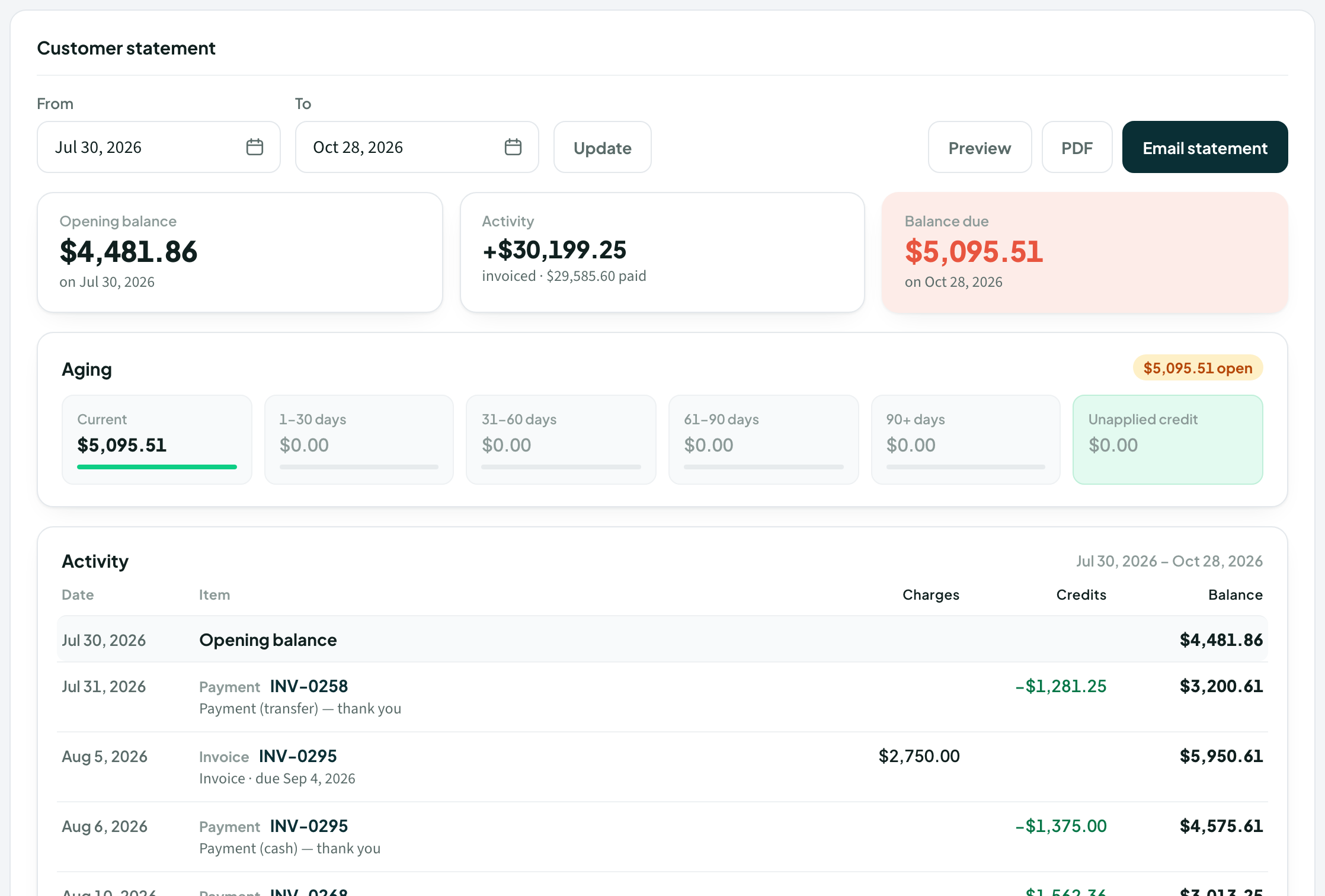Viewport: 1325px width, 896px height.
Task: Click the From date field Jul 30, 2026
Action: point(159,147)
